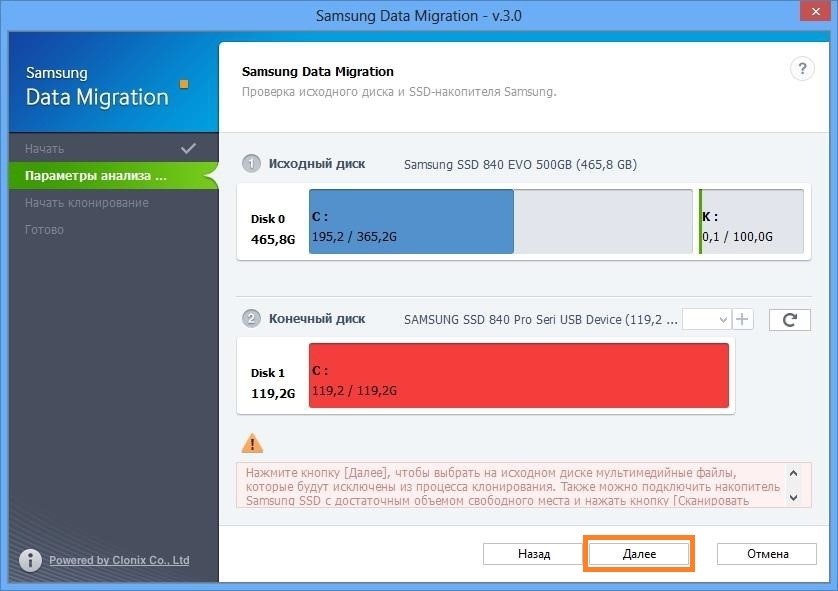
Task: Click the help question mark icon
Action: pos(802,69)
